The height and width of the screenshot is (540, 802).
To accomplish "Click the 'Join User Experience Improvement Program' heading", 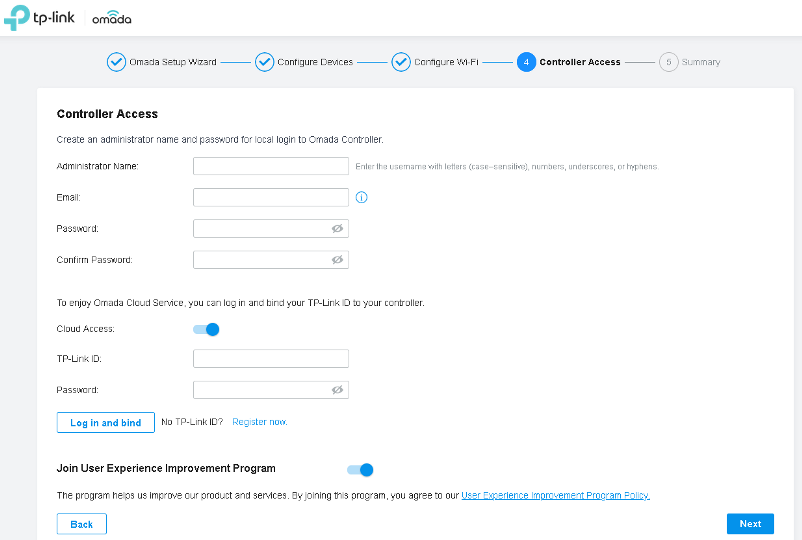I will [x=166, y=468].
